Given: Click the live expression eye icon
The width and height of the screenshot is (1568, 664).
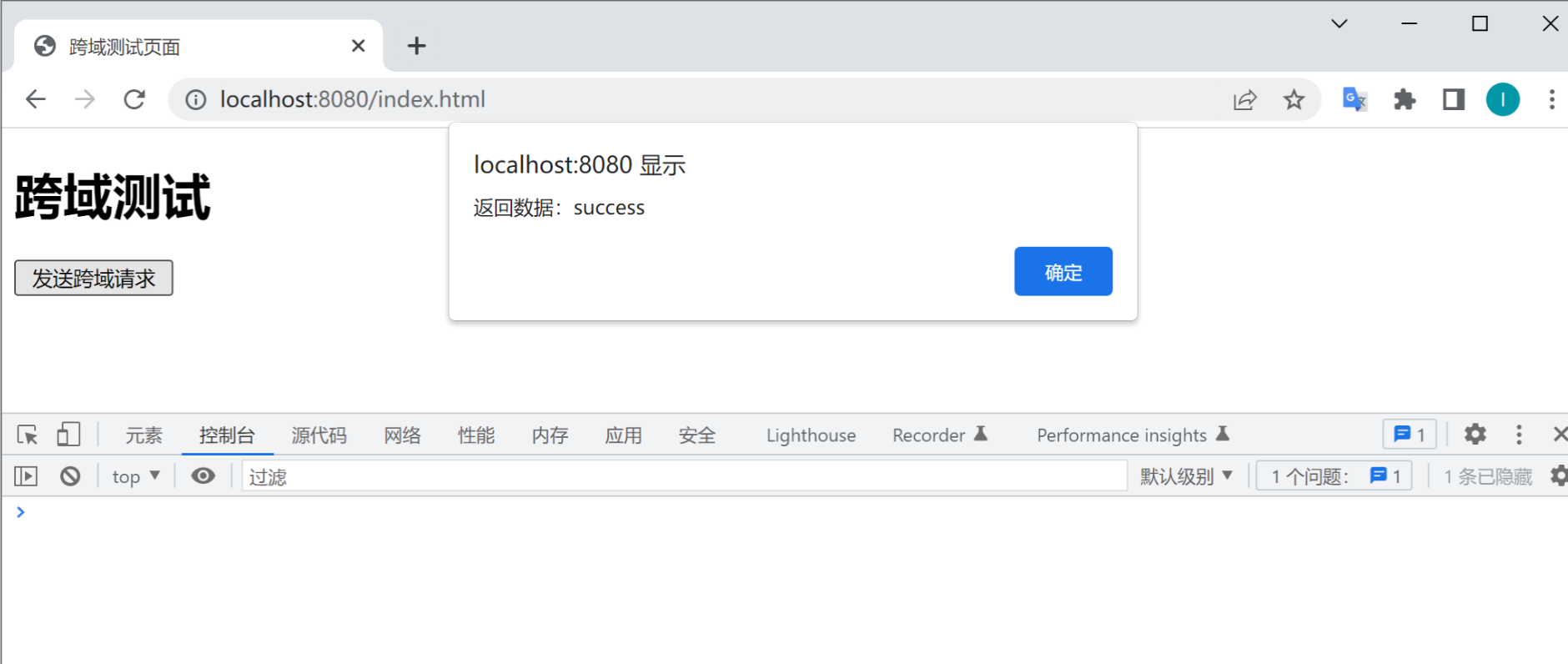Looking at the screenshot, I should [203, 476].
